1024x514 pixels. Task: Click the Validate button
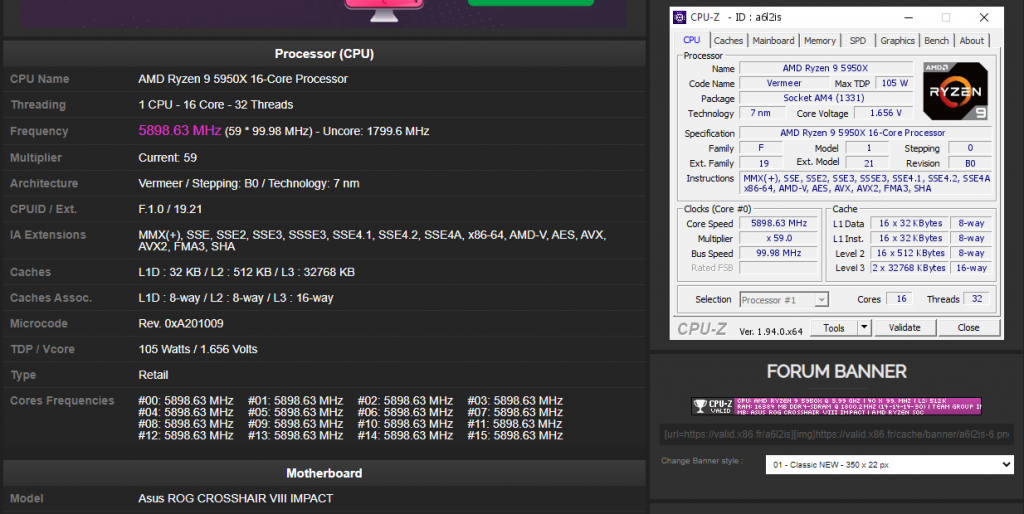904,328
